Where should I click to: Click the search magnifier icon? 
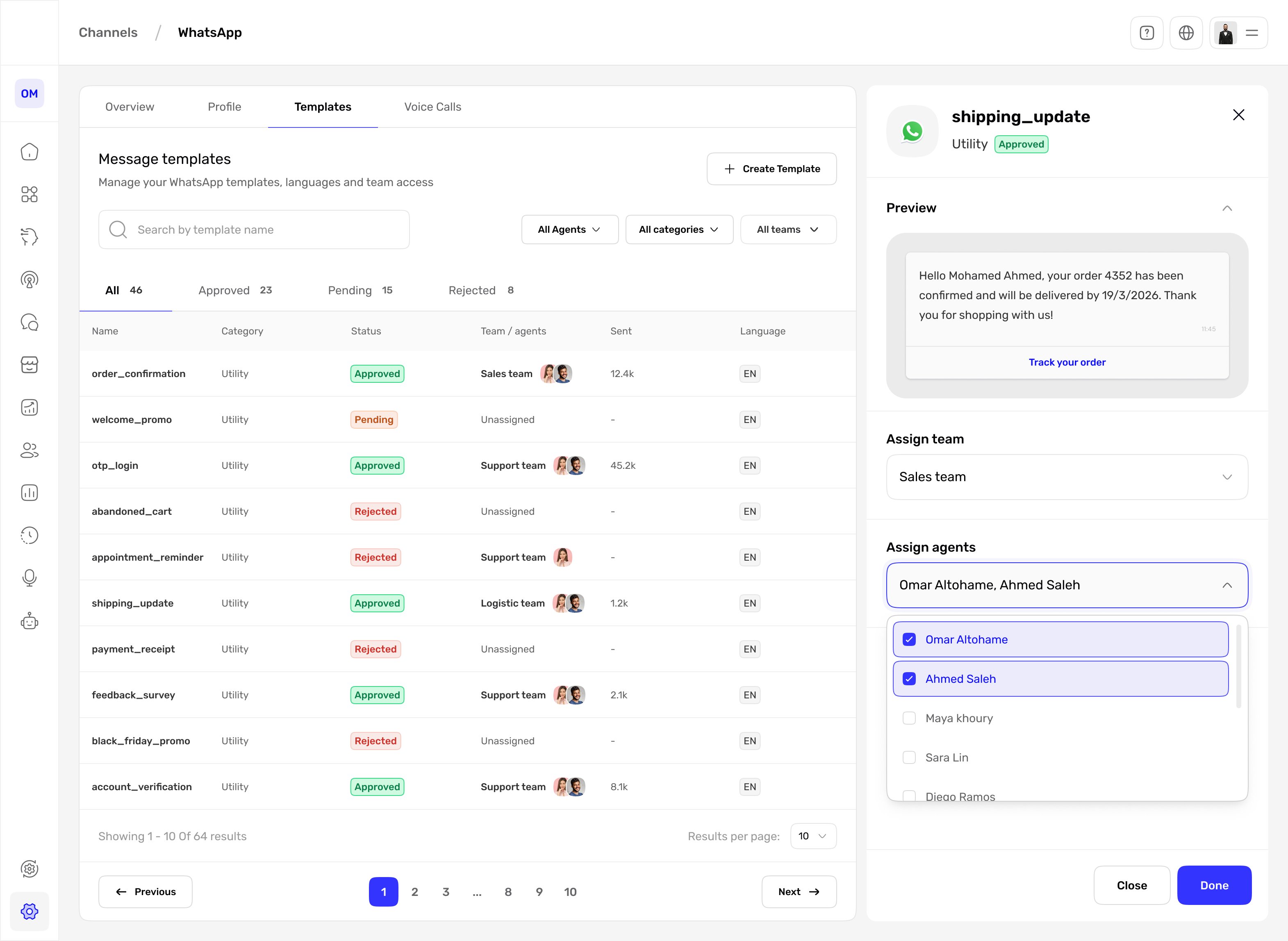click(118, 230)
